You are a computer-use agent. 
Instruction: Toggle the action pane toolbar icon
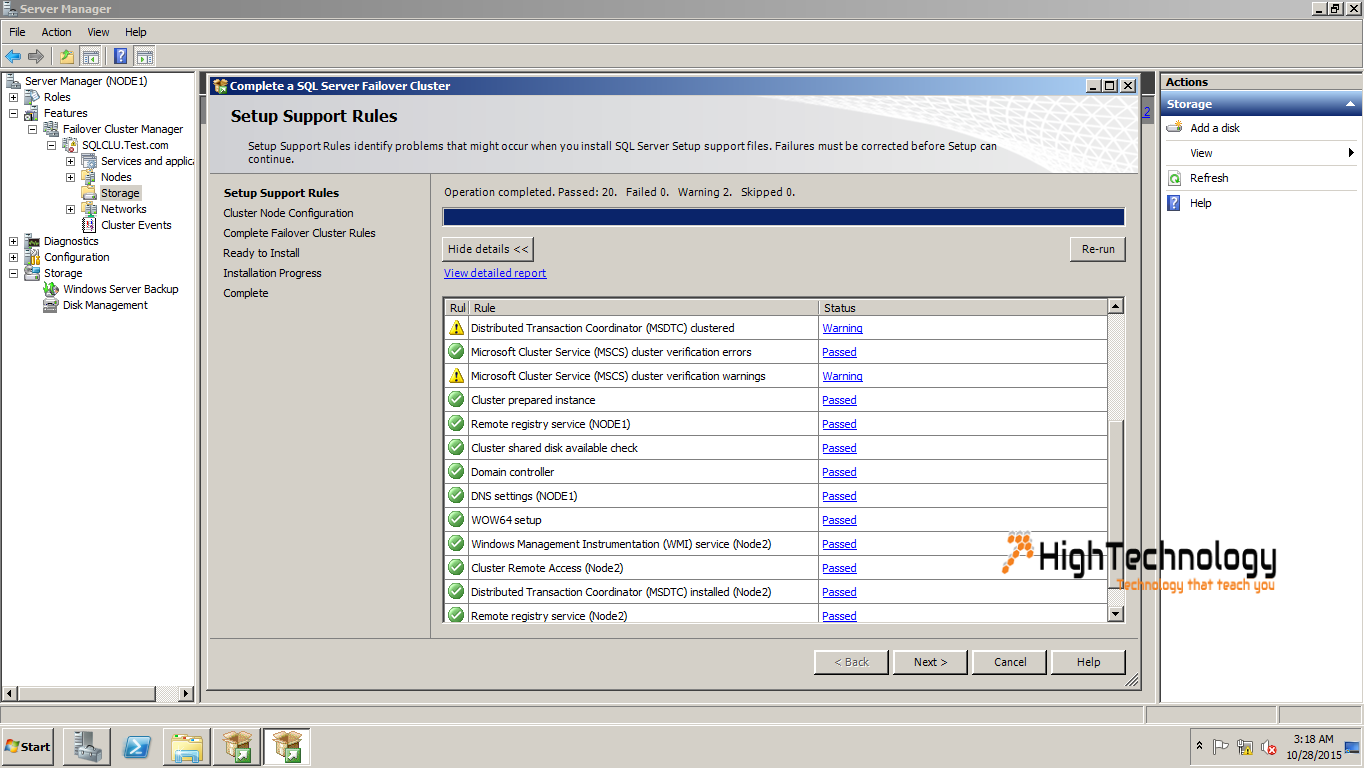[x=144, y=56]
